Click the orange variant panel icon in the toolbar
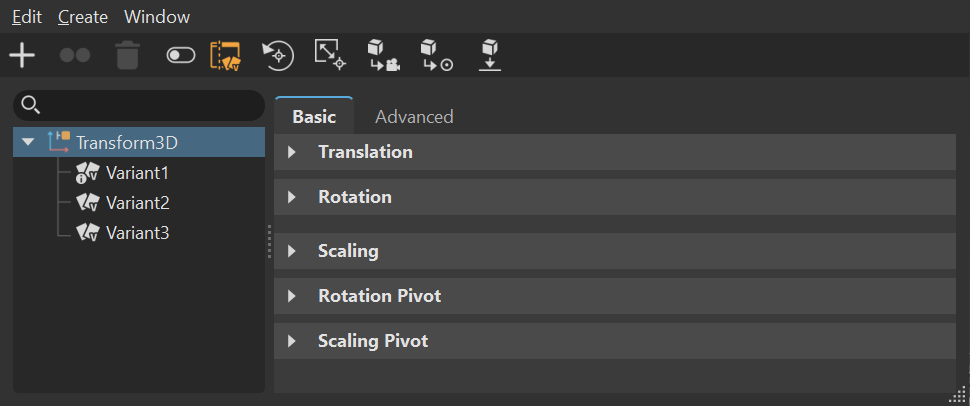This screenshot has width=970, height=406. tap(225, 56)
